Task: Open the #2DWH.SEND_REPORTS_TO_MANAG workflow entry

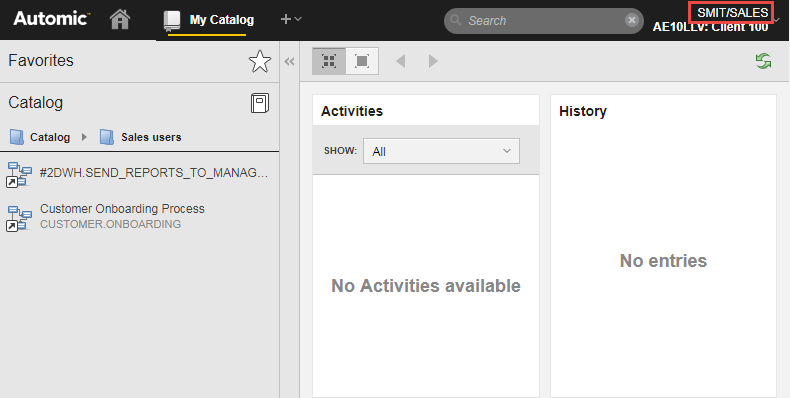Action: tap(139, 173)
